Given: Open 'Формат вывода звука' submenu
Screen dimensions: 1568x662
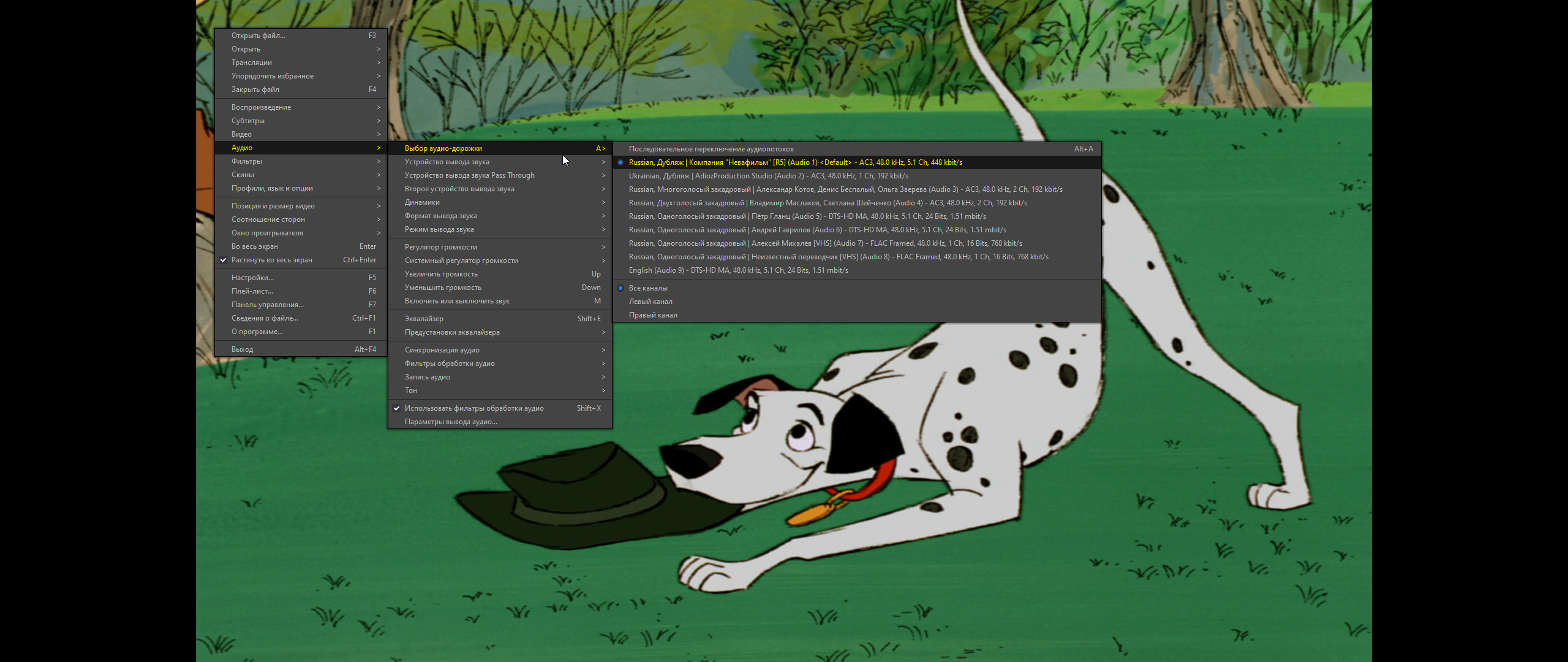Looking at the screenshot, I should click(x=500, y=216).
